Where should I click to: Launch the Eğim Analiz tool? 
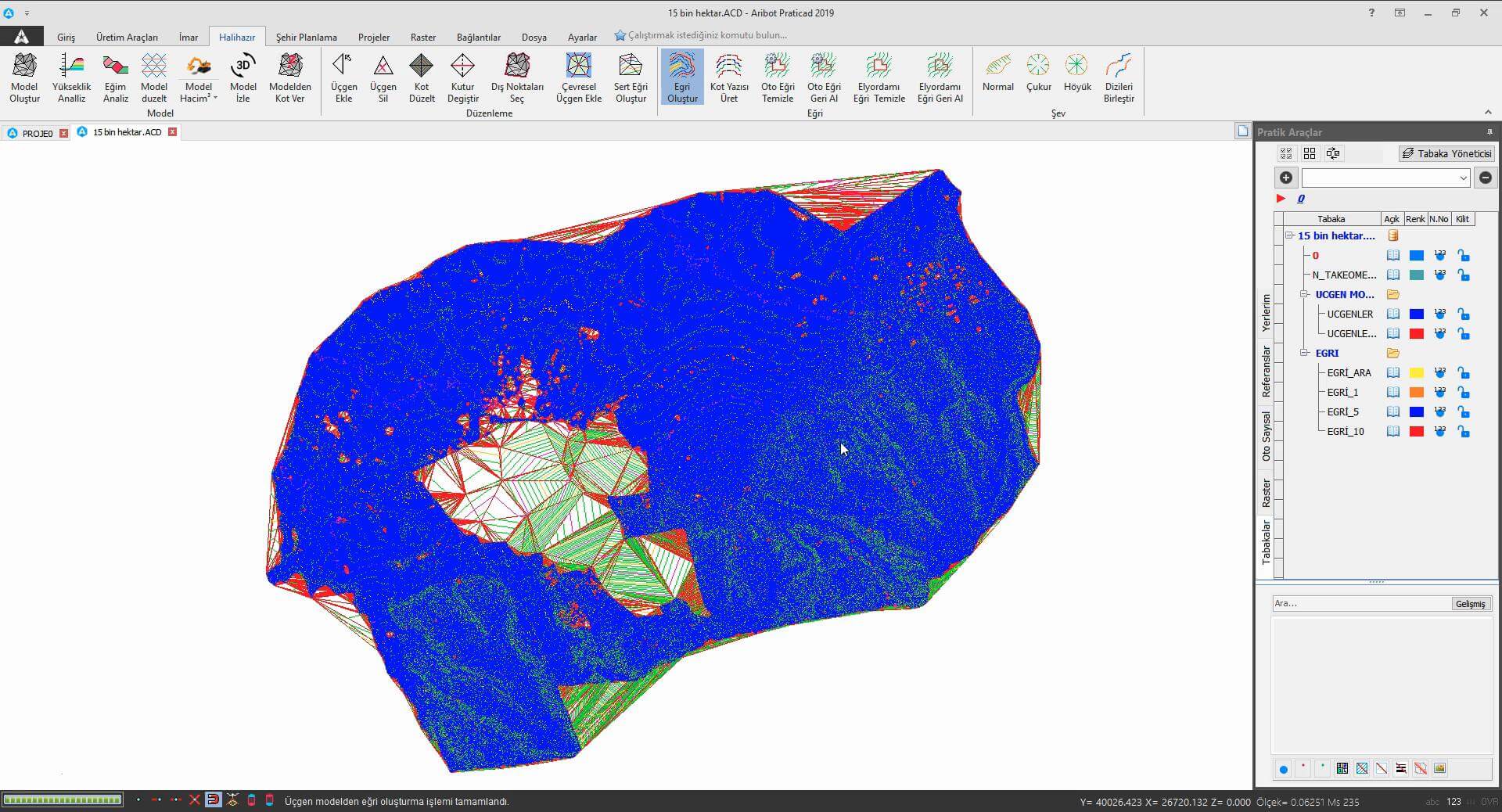pos(115,77)
